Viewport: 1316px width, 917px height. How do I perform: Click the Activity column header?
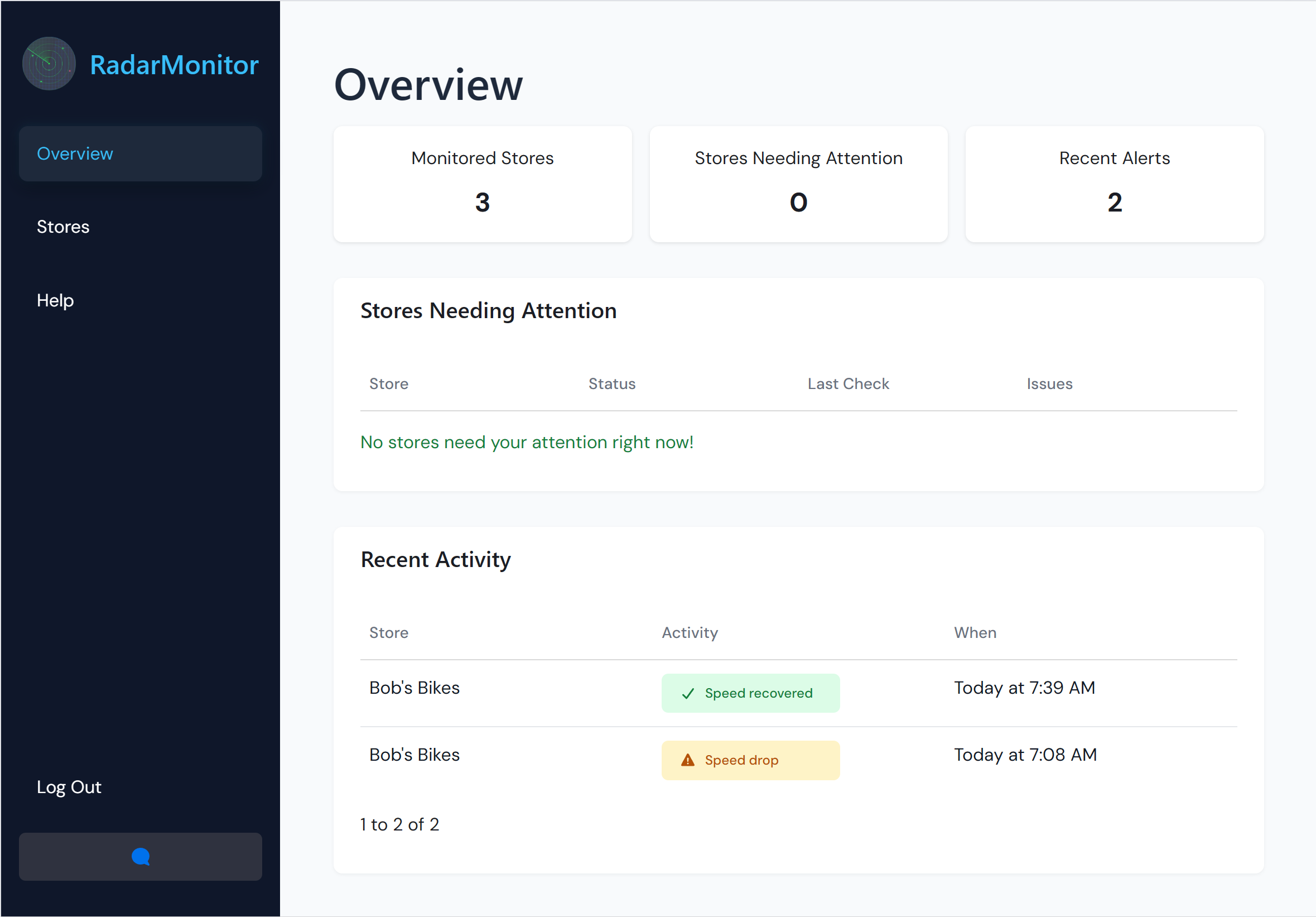click(690, 632)
